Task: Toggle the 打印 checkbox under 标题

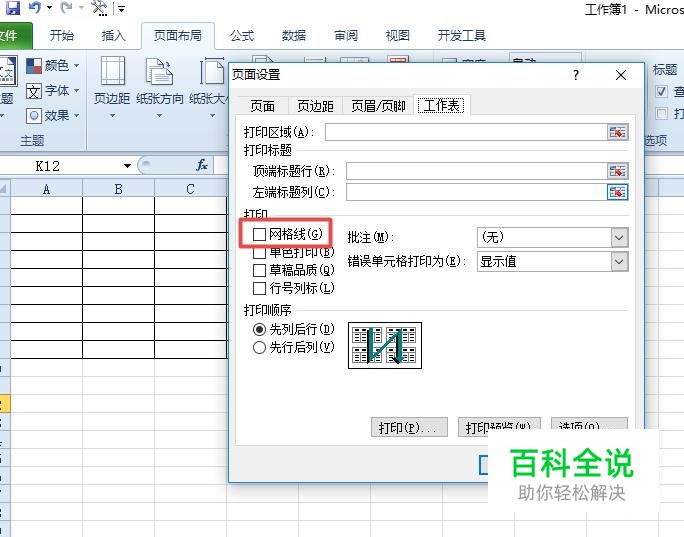Action: (661, 113)
